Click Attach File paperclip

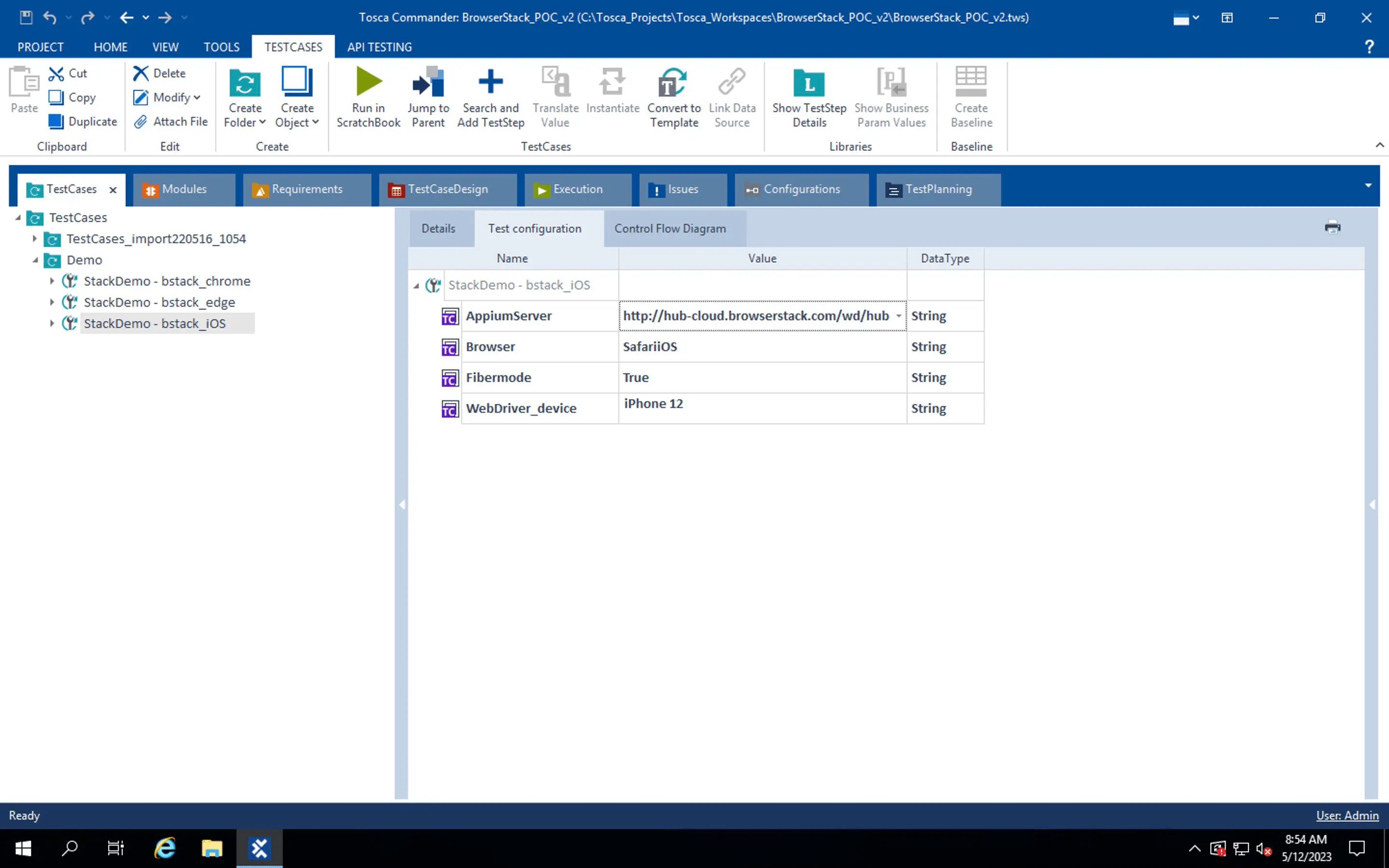coord(141,122)
